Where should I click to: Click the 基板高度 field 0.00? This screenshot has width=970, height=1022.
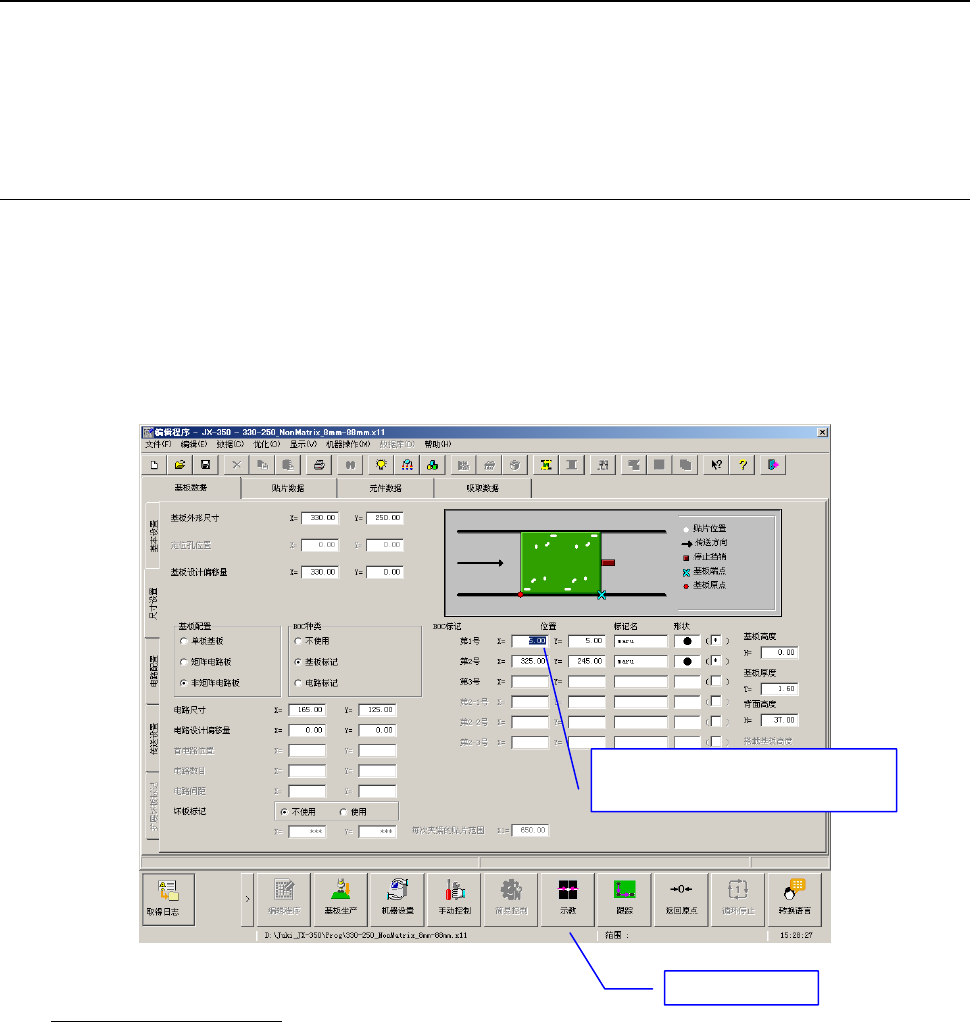[780, 652]
